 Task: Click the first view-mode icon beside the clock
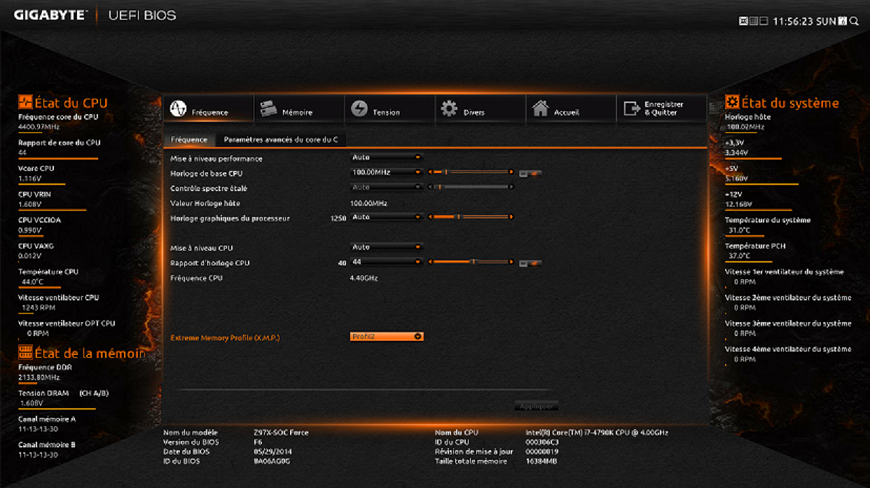[743, 21]
